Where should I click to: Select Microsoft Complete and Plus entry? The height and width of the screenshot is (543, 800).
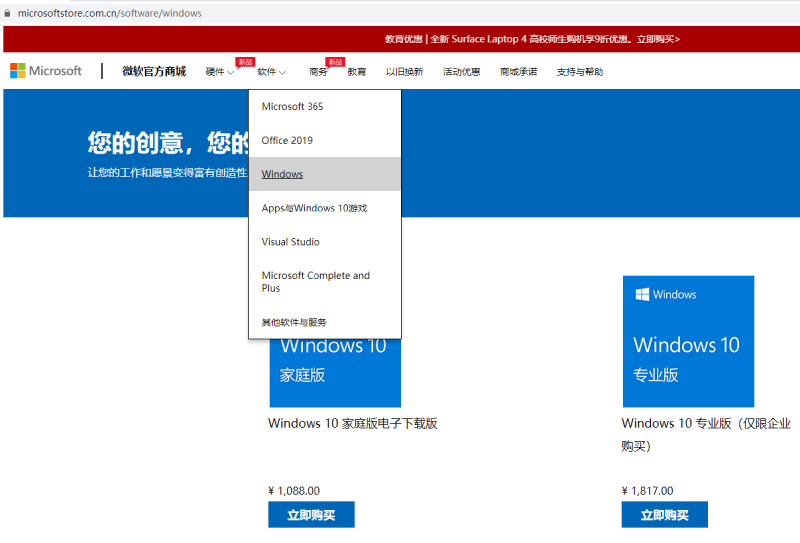click(x=325, y=282)
